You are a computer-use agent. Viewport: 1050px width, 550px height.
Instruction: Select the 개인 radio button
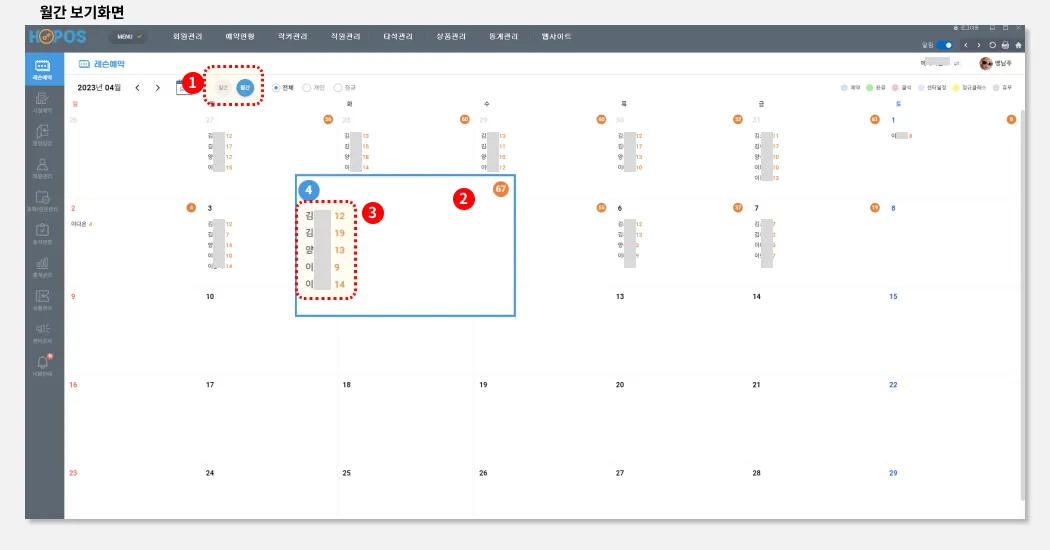click(307, 88)
